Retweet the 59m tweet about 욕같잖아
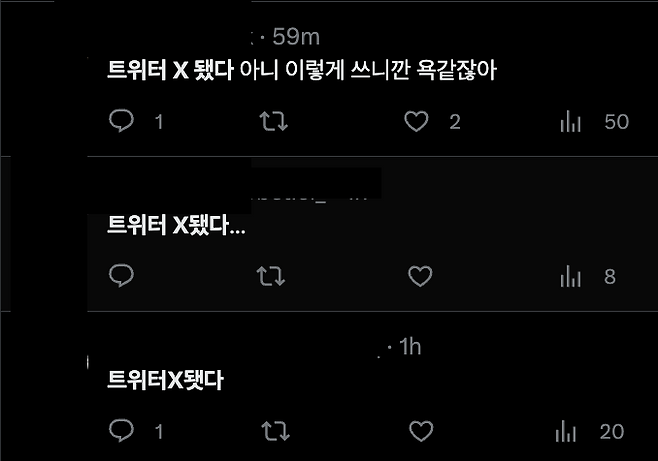Screen dimensions: 658x461 click(274, 121)
